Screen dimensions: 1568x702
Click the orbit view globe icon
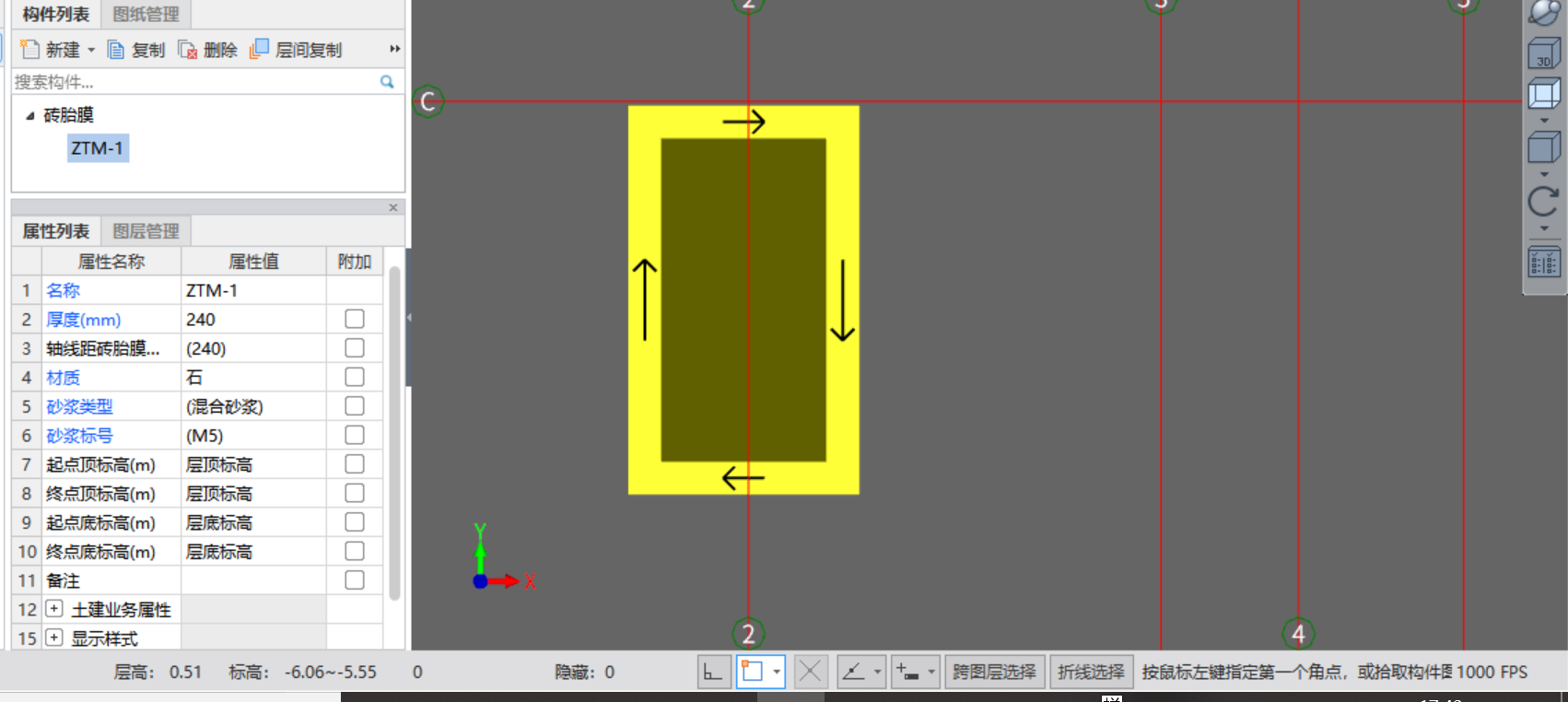[x=1544, y=13]
